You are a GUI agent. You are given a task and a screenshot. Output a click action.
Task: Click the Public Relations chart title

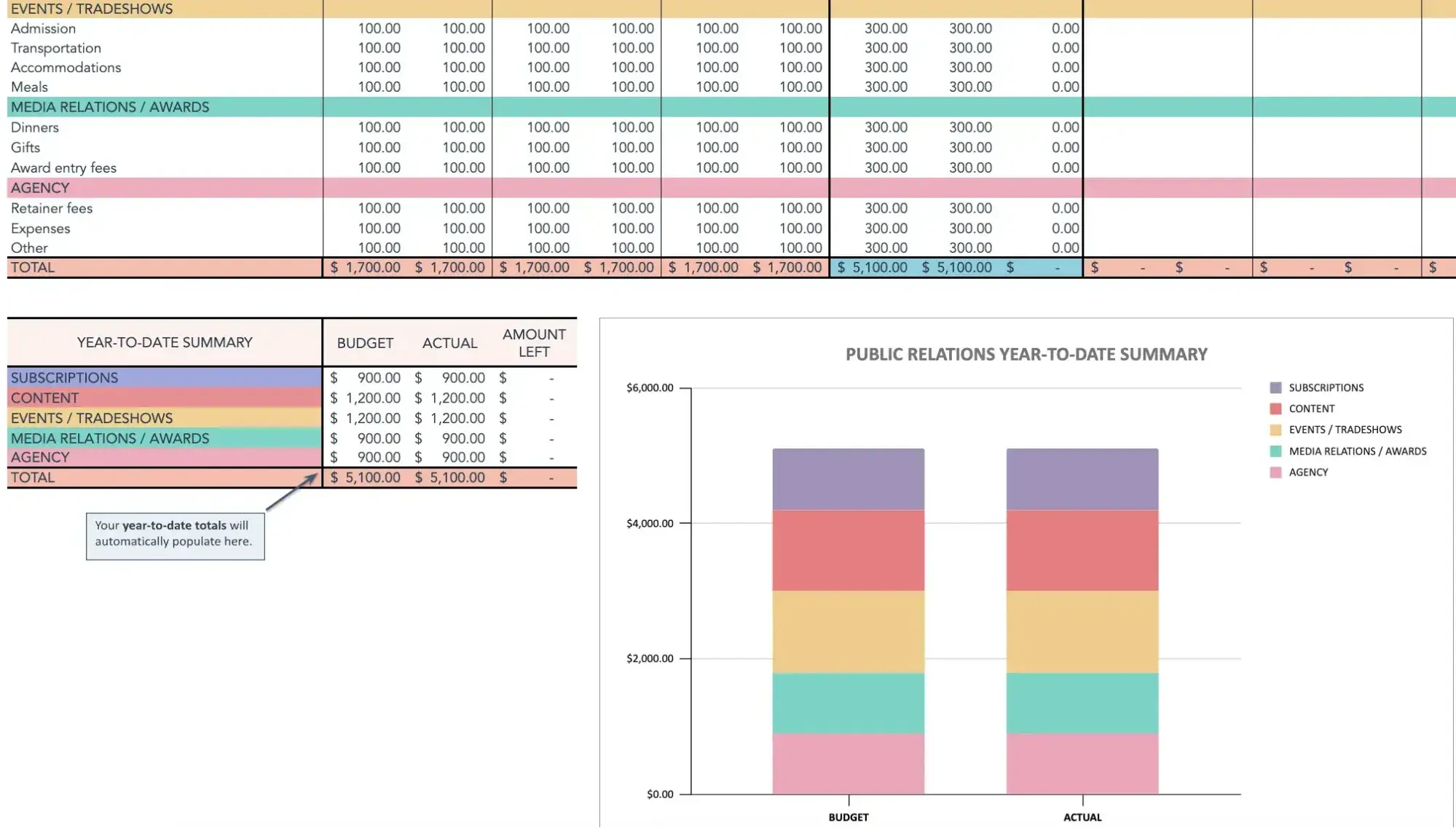(1026, 355)
